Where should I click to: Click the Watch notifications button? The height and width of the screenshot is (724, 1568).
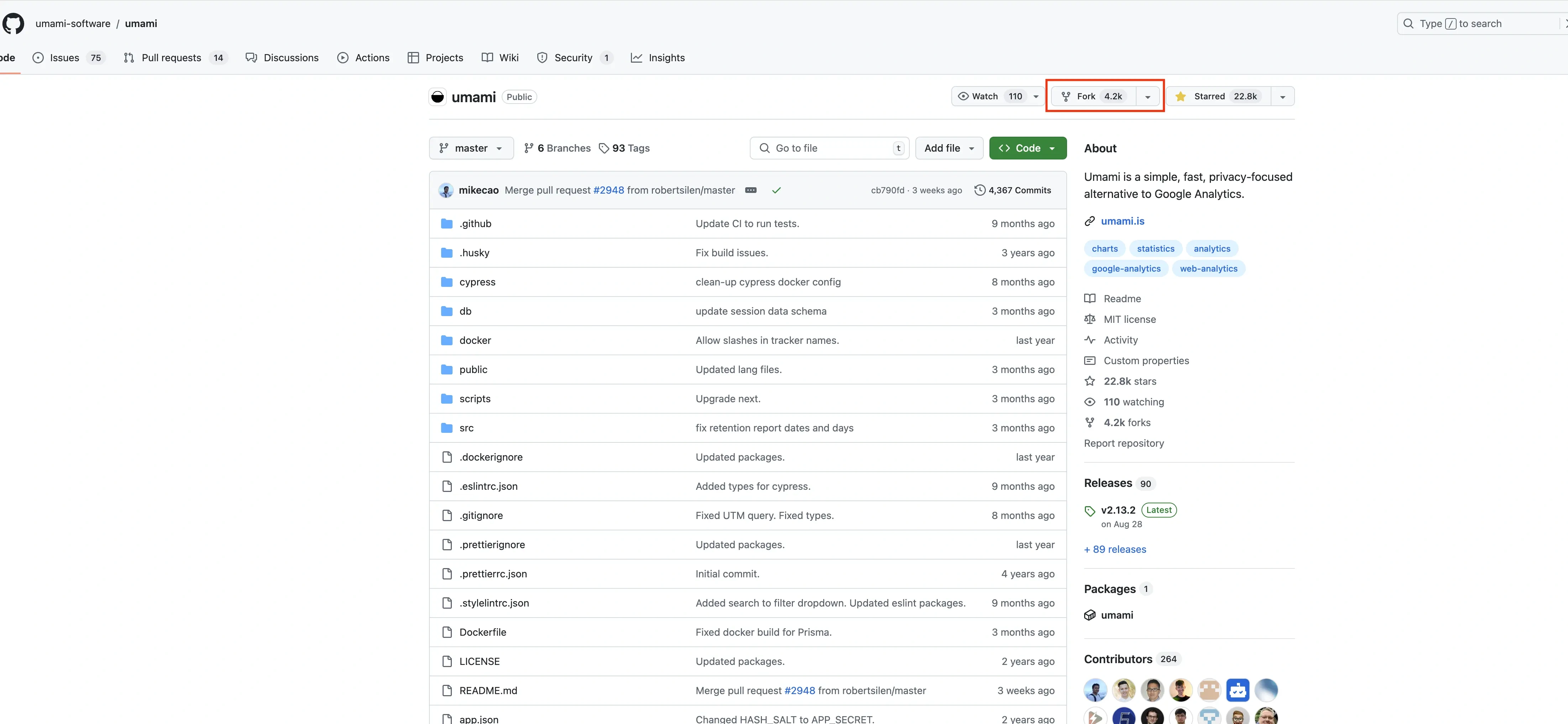click(989, 97)
